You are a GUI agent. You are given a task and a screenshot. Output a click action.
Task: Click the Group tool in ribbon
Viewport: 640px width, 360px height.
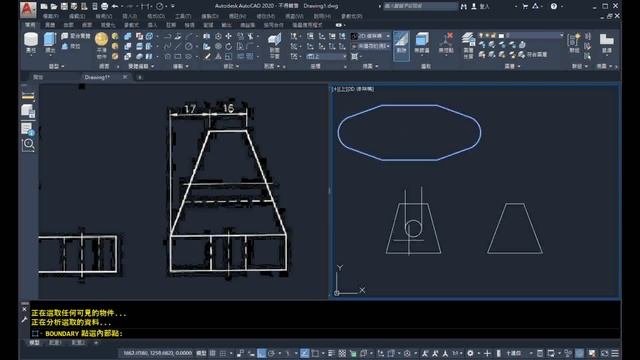[x=574, y=43]
